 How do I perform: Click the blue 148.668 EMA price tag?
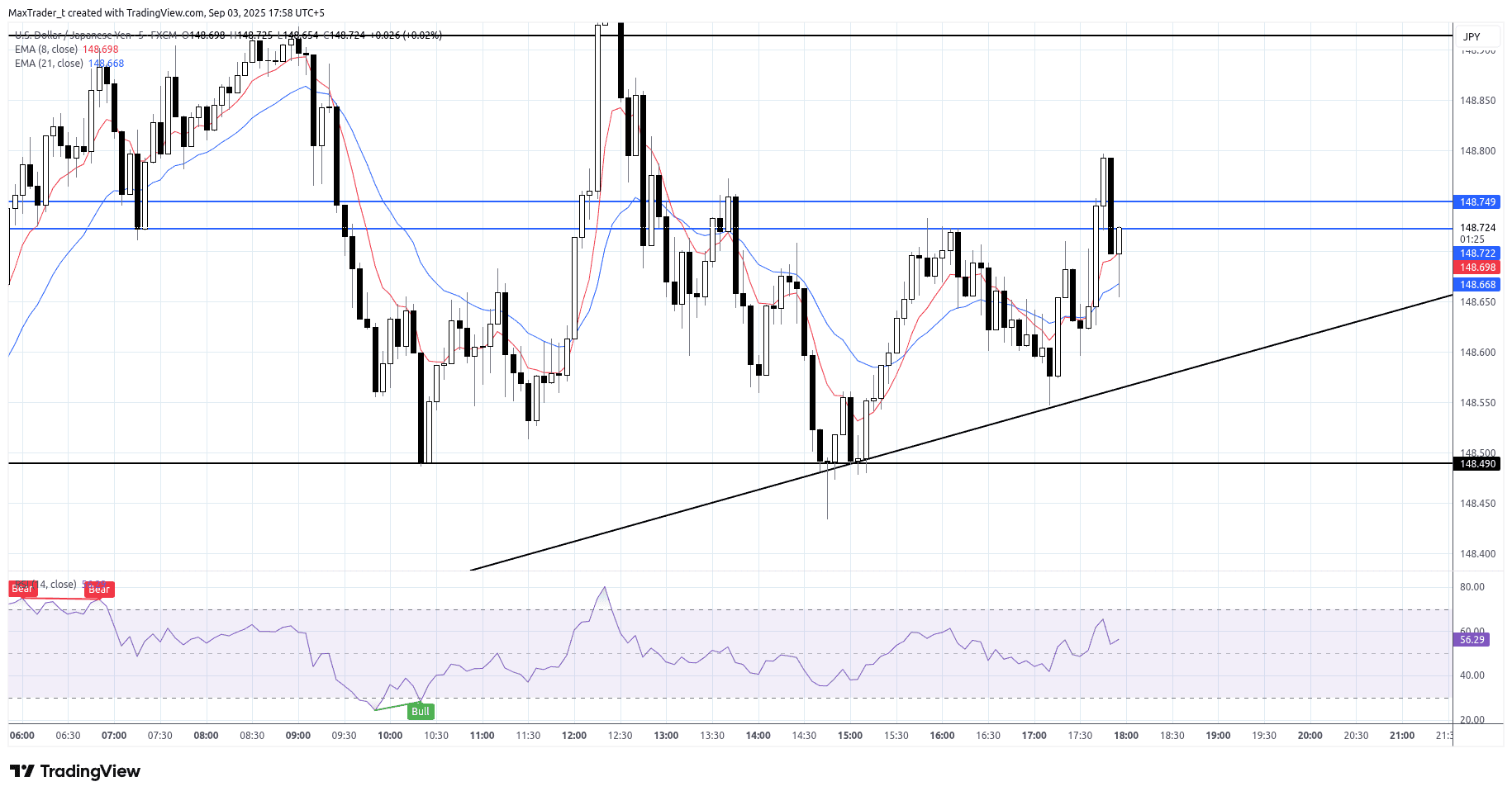point(1477,285)
